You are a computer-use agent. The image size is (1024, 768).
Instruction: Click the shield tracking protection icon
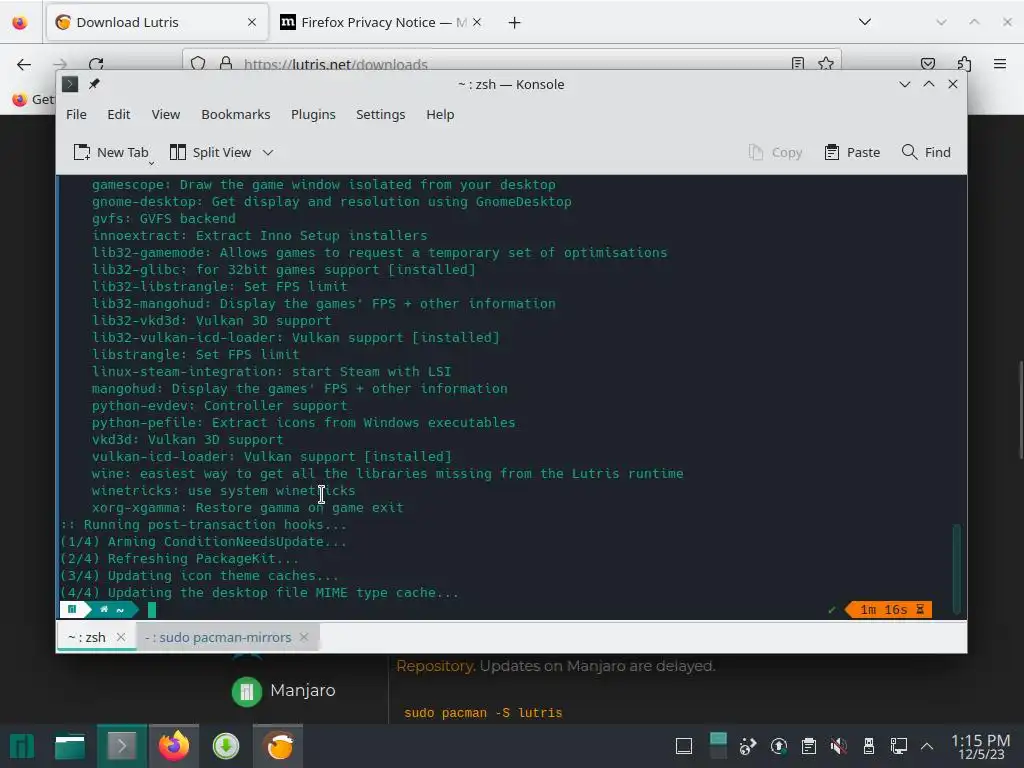[198, 63]
